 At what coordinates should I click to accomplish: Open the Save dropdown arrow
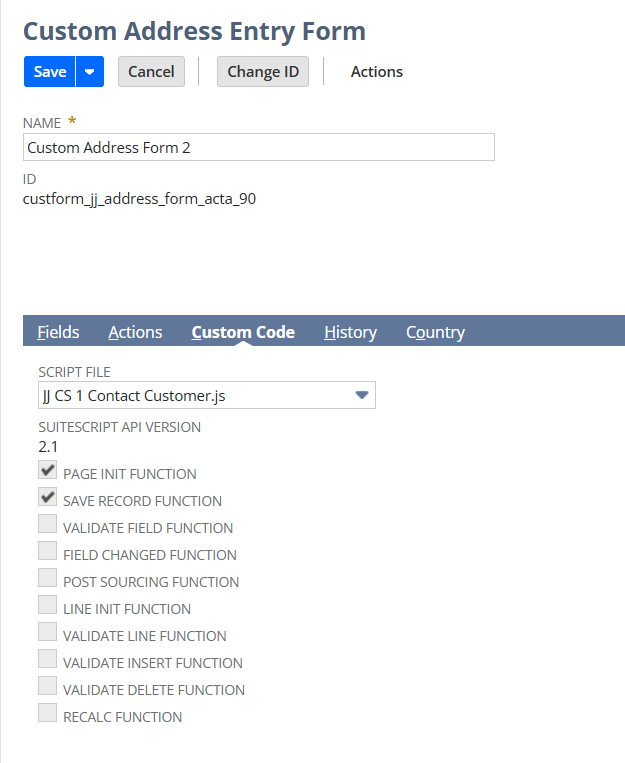pyautogui.click(x=90, y=72)
